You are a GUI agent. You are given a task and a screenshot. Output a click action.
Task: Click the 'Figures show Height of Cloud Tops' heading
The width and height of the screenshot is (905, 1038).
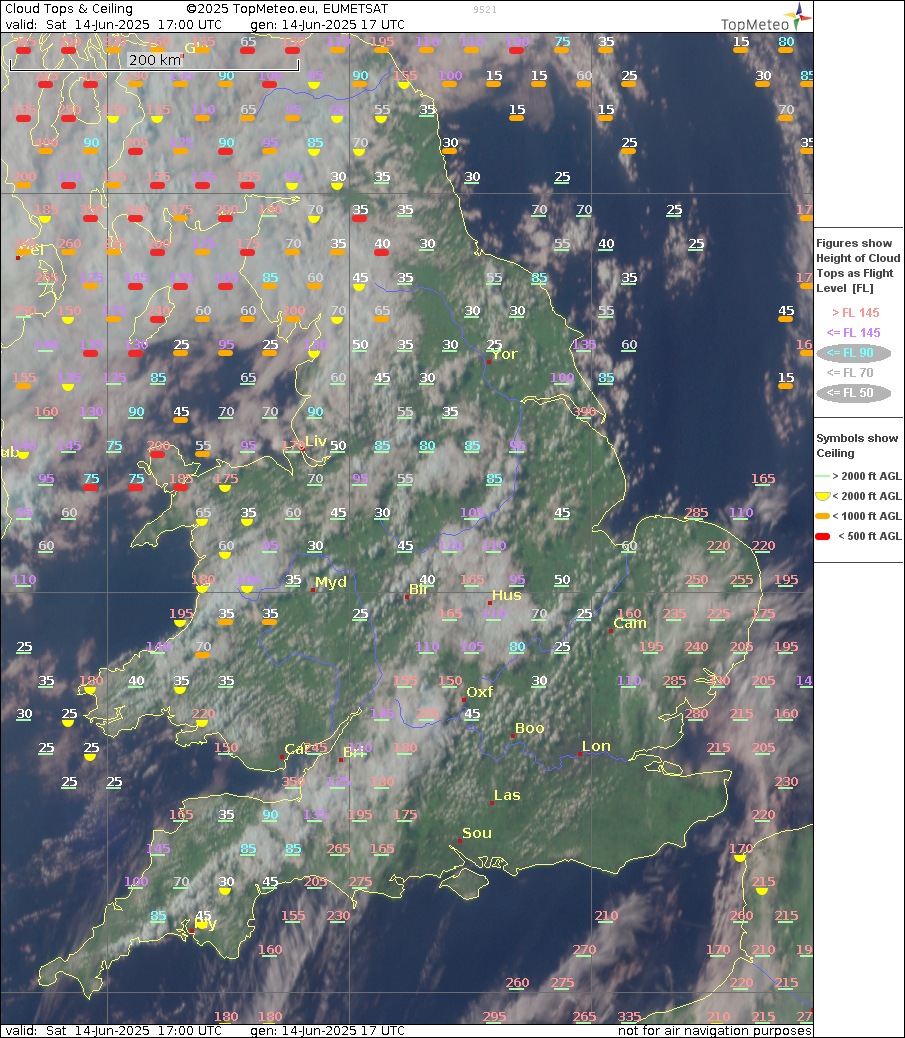coord(858,265)
